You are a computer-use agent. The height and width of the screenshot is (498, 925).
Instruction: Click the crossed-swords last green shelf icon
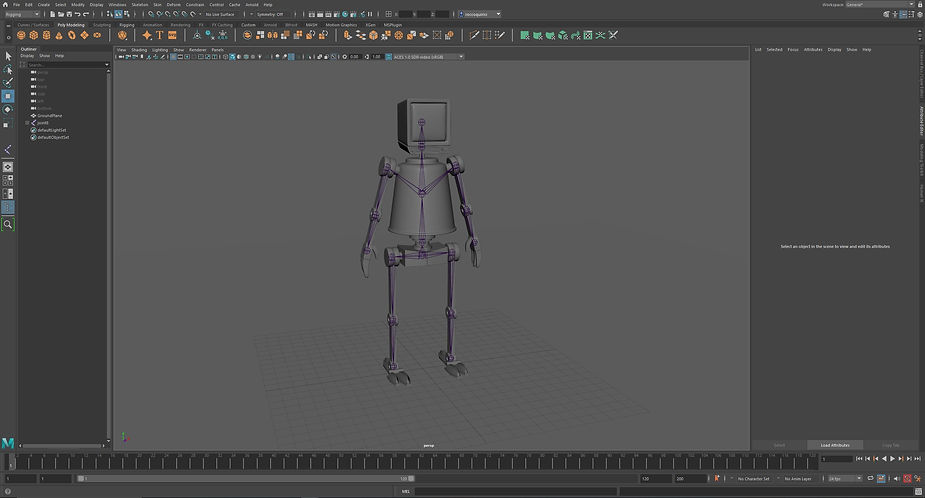[614, 35]
